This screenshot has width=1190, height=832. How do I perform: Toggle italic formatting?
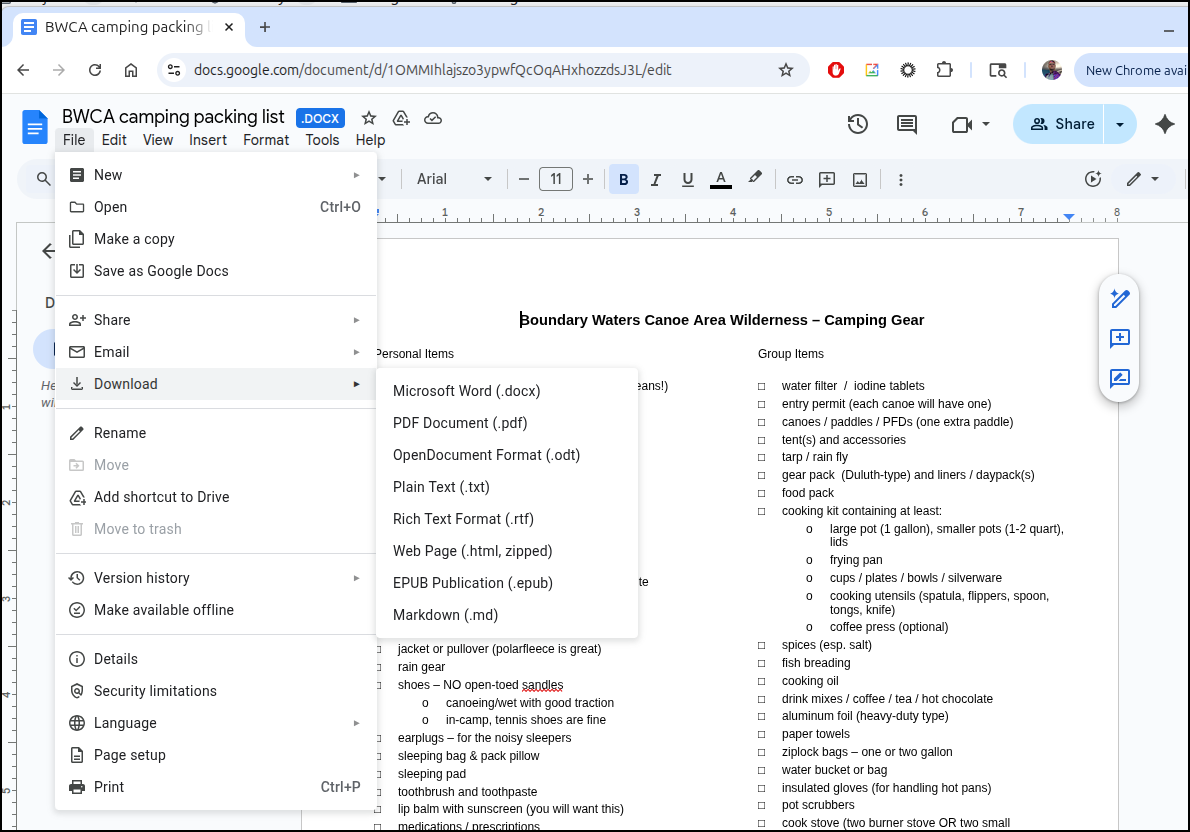tap(656, 179)
